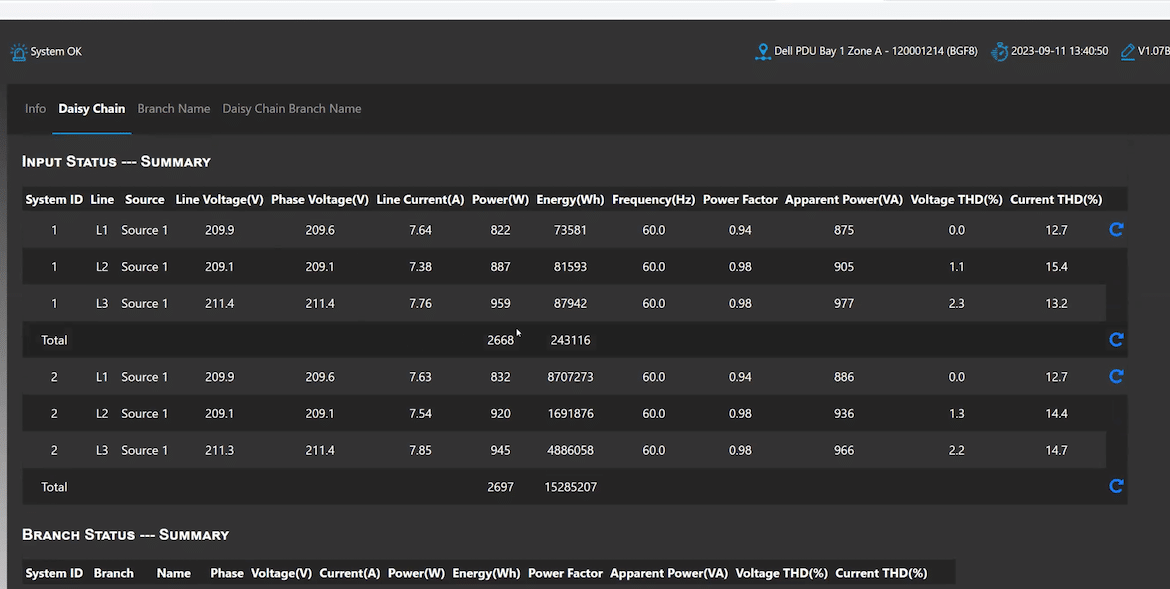Click power value 822
Viewport: 1170px width, 589px height.
pos(500,230)
